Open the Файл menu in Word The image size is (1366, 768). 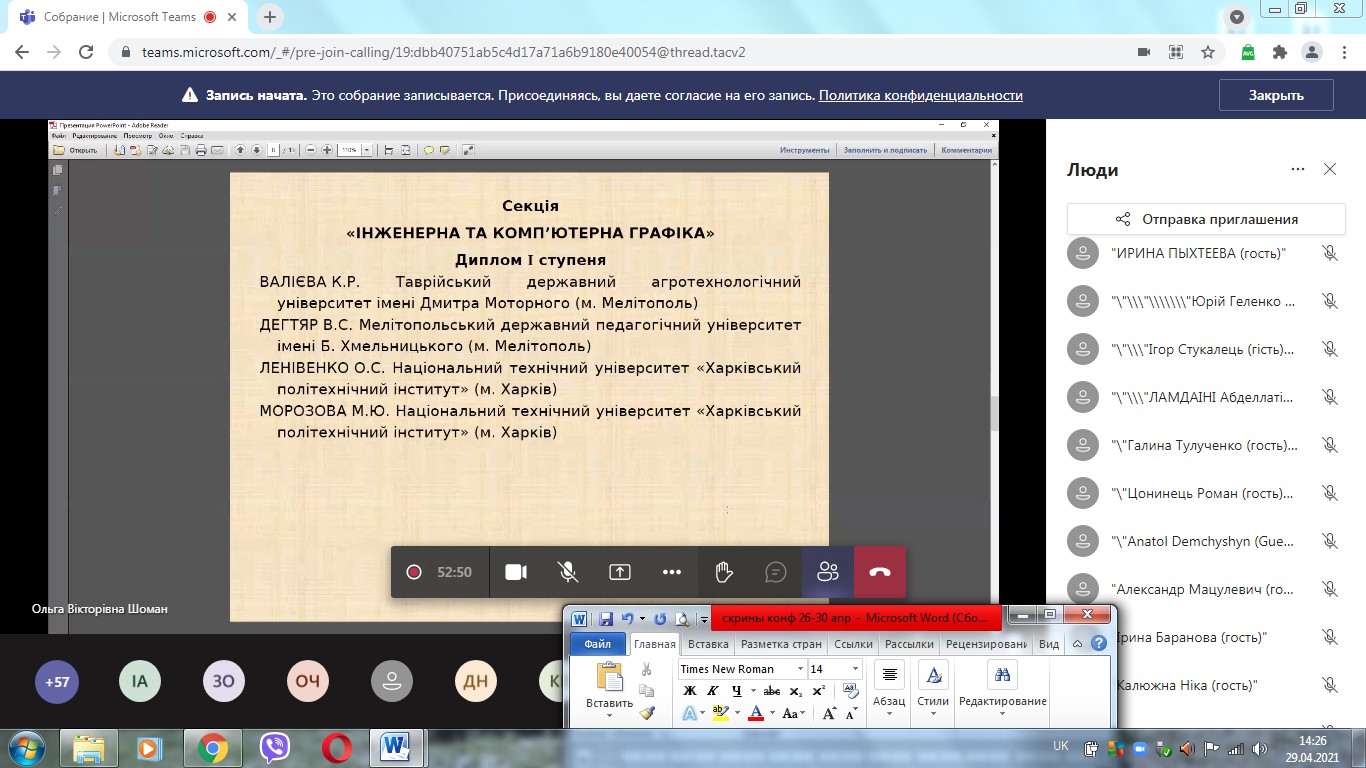(x=597, y=645)
